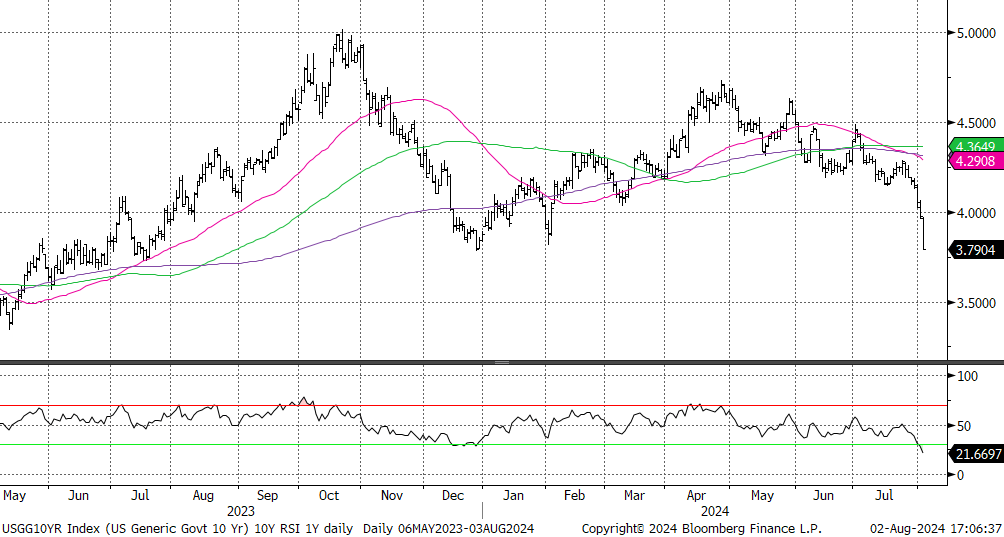Viewport: 1004px width, 537px height.
Task: Click the 2023 year label
Action: (x=240, y=510)
